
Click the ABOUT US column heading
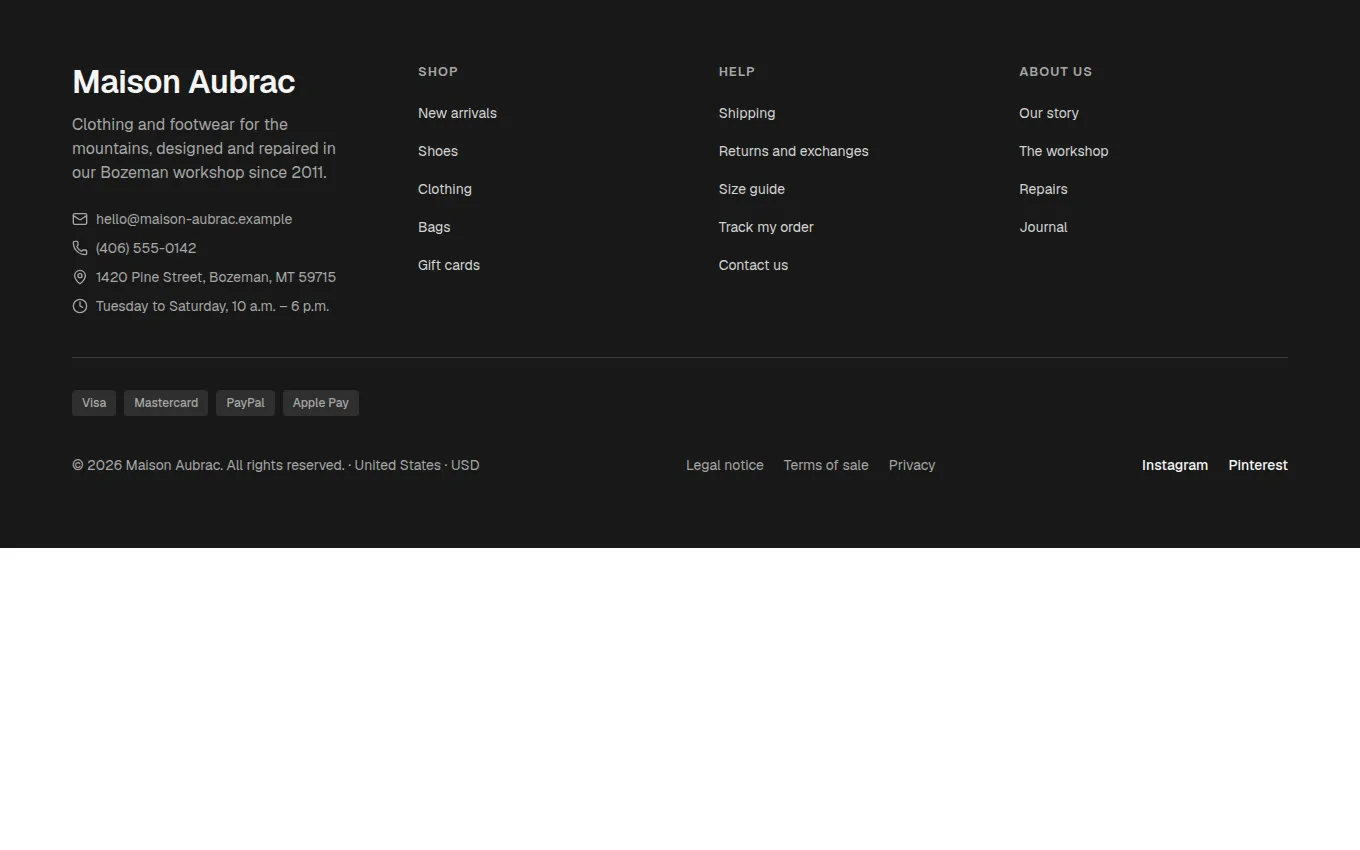[x=1056, y=72]
